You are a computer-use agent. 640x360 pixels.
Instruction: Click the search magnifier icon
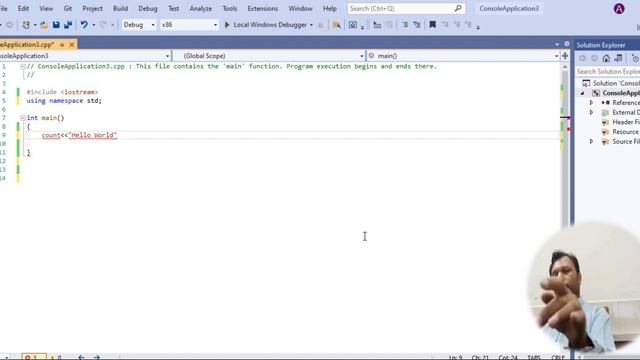click(x=458, y=8)
